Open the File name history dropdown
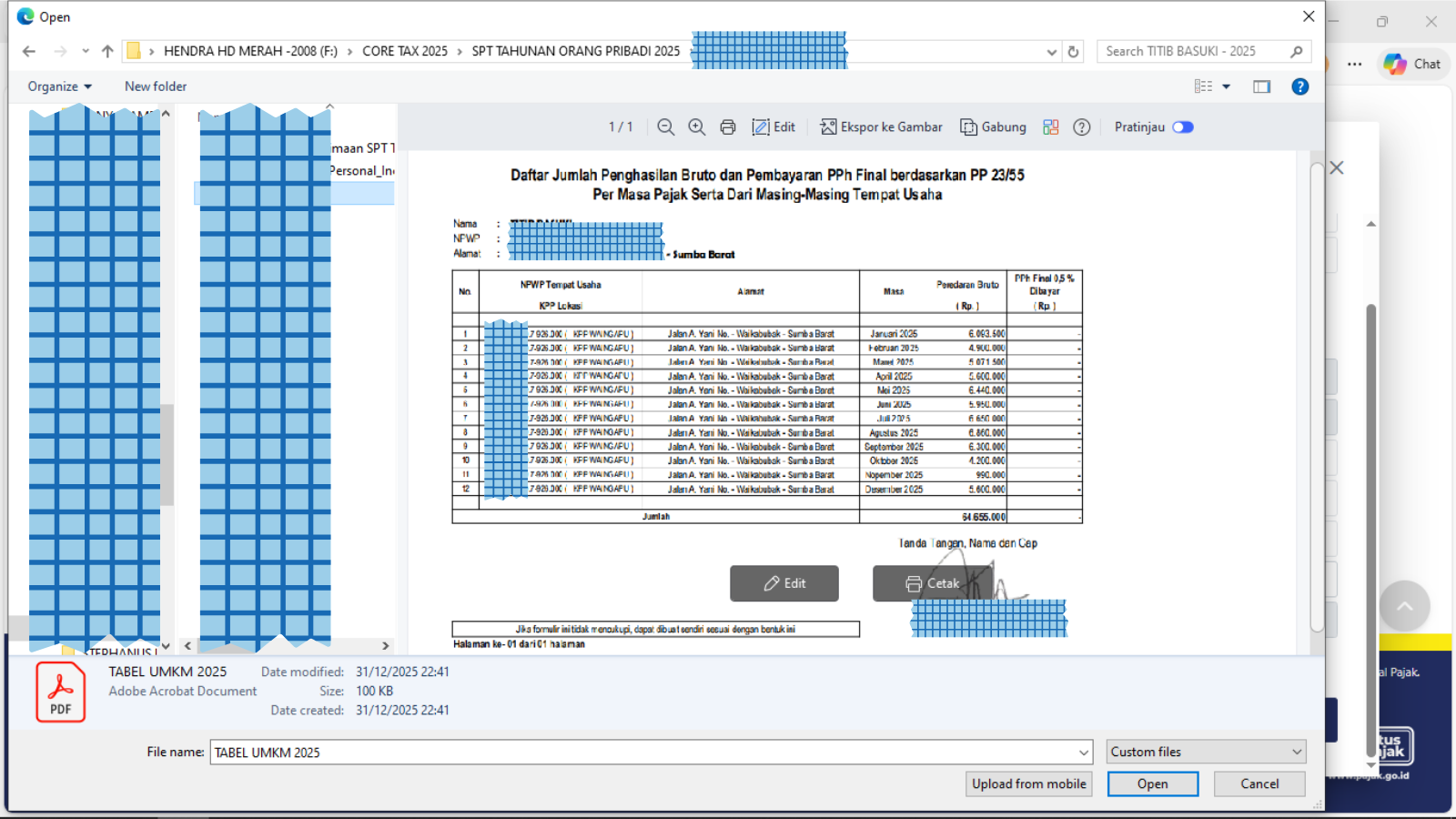This screenshot has height=819, width=1456. click(x=1084, y=753)
